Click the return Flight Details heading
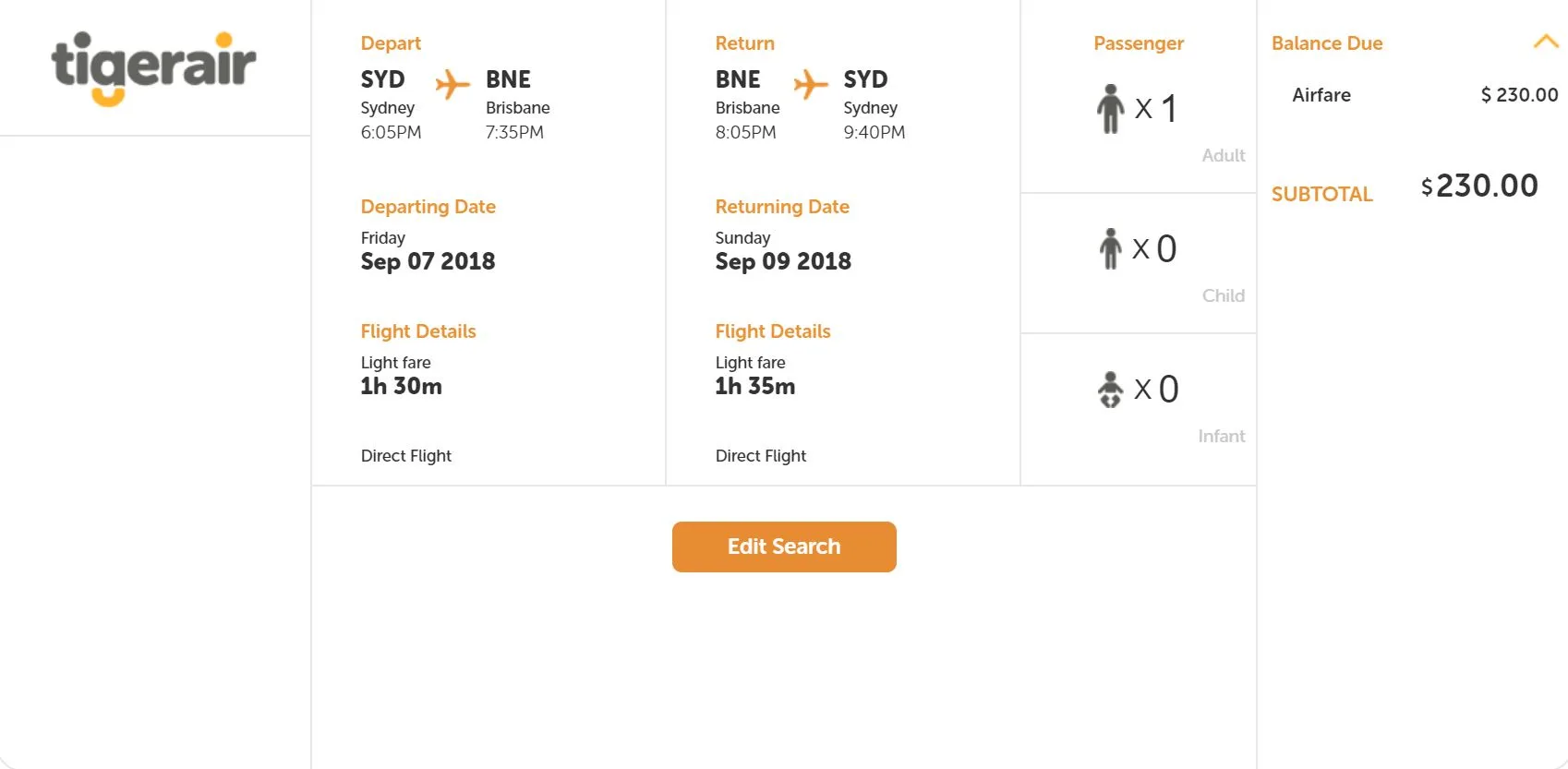Image resolution: width=1568 pixels, height=769 pixels. [x=773, y=331]
